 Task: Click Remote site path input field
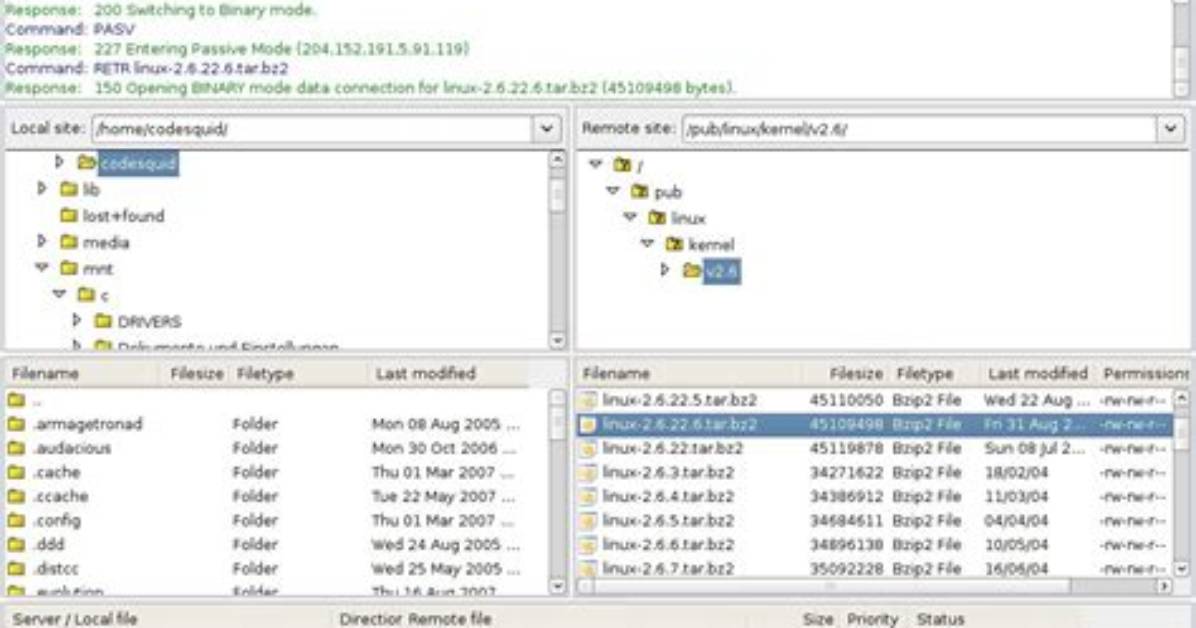point(920,129)
